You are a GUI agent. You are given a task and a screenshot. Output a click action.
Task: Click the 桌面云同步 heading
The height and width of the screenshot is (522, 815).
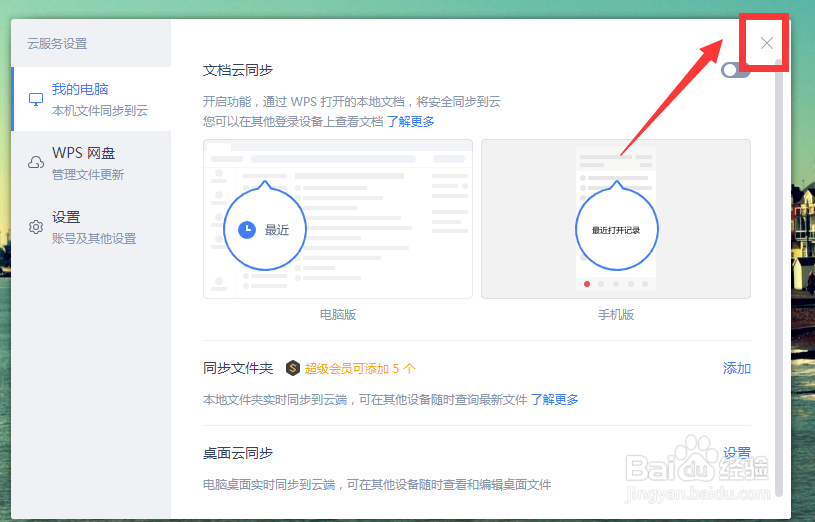point(238,453)
